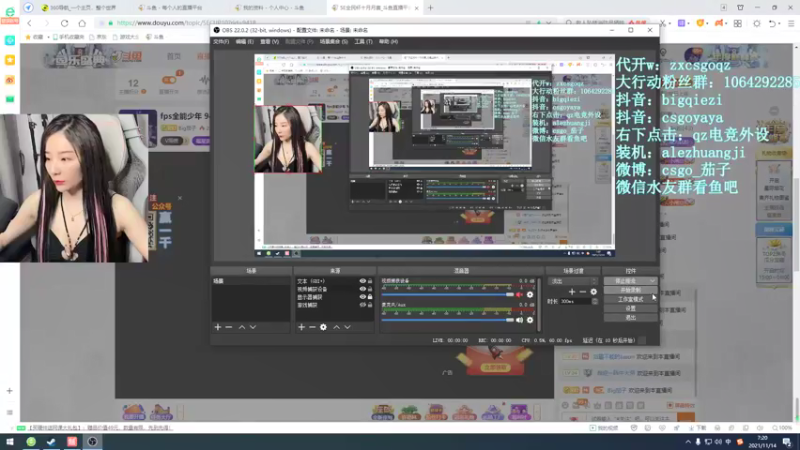
Task: Toggle visibility of 游戏捕获 source
Action: point(362,305)
